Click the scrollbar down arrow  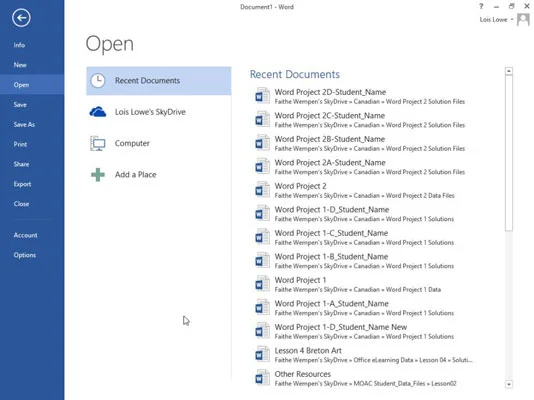click(509, 384)
